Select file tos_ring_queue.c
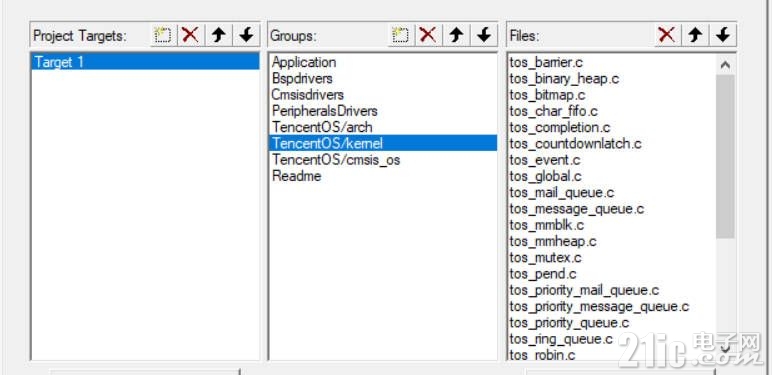Image resolution: width=772 pixels, height=375 pixels. [x=561, y=339]
